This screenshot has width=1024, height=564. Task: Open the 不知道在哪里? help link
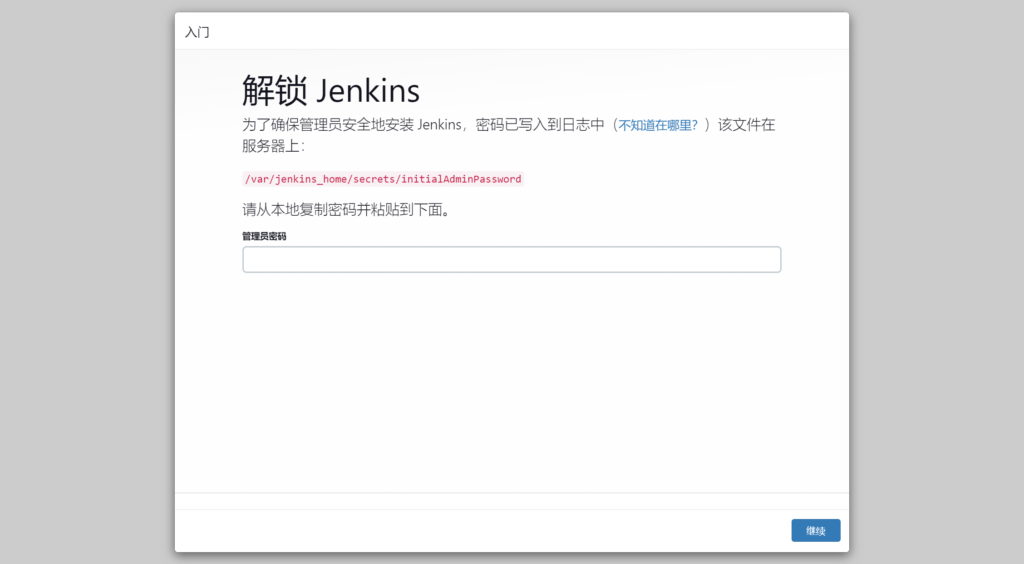pyautogui.click(x=658, y=126)
